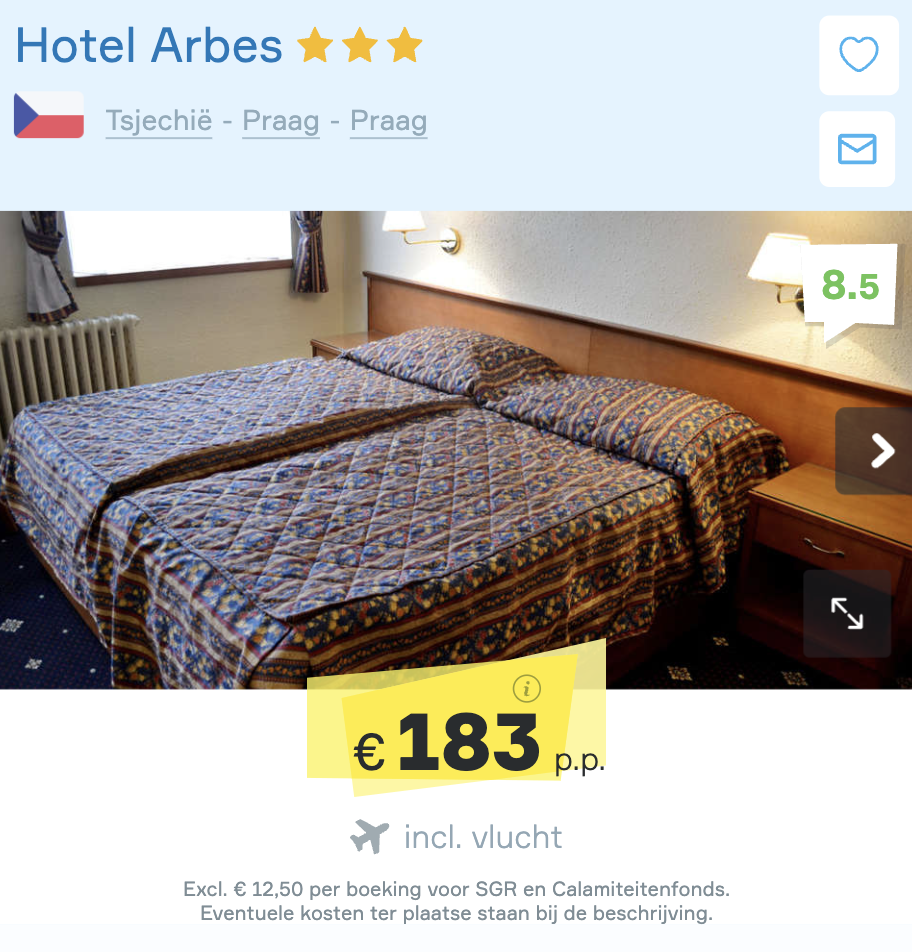Click the middle gold star

[x=360, y=45]
